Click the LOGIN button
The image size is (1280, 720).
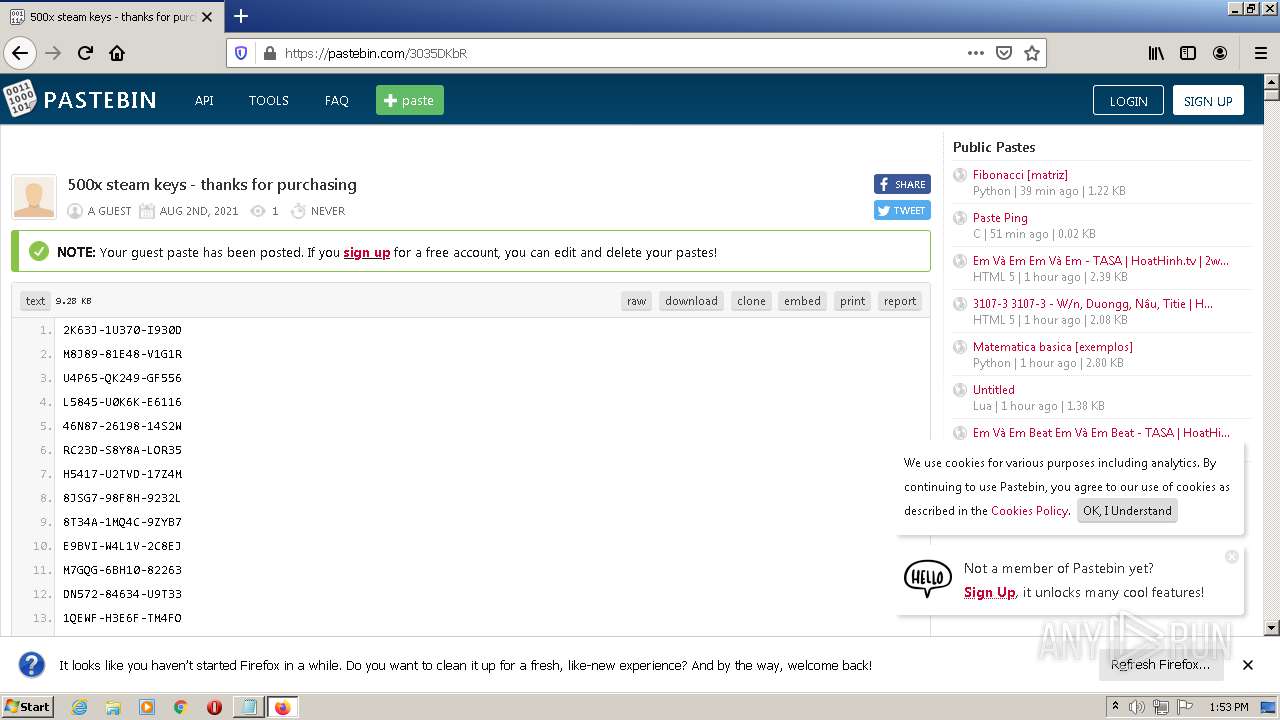point(1128,100)
